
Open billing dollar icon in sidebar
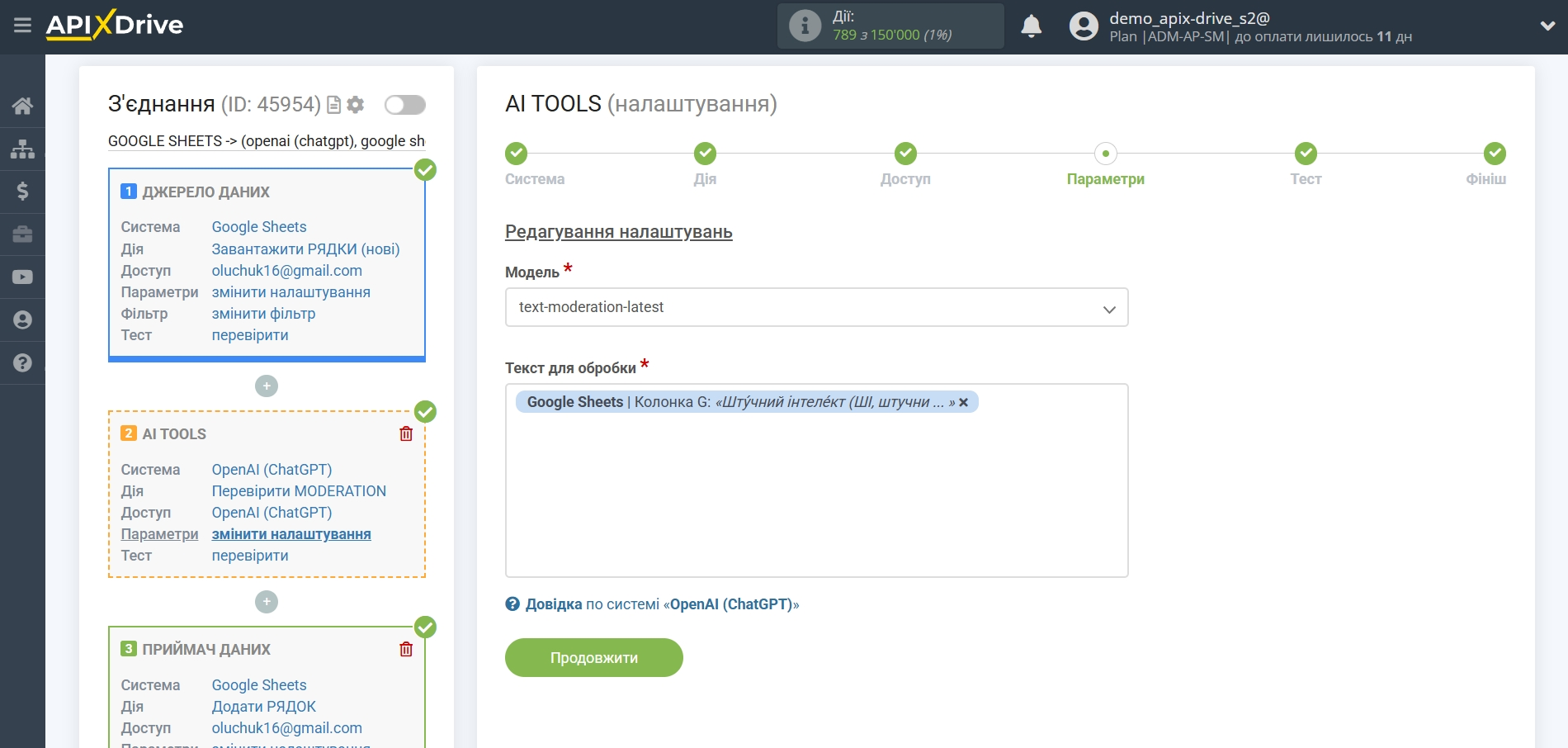pos(22,192)
